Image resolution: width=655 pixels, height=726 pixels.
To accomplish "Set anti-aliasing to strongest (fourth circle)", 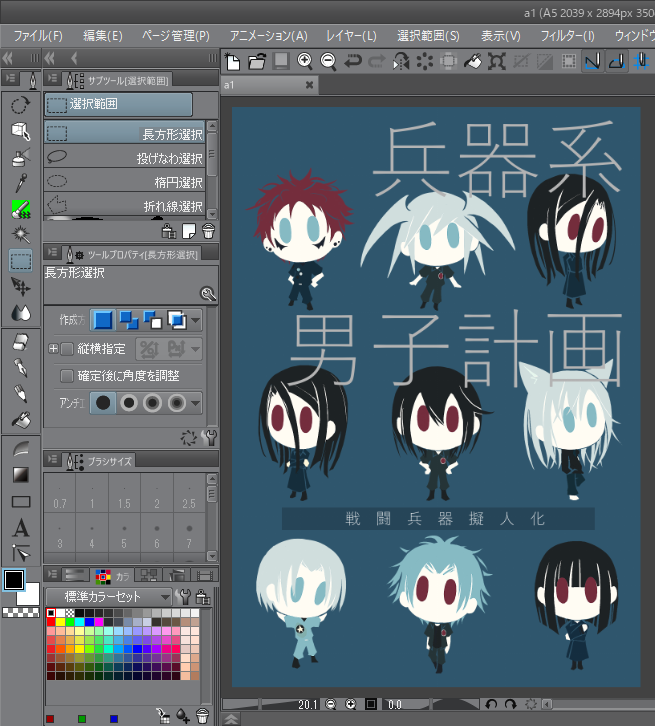I will pyautogui.click(x=177, y=403).
